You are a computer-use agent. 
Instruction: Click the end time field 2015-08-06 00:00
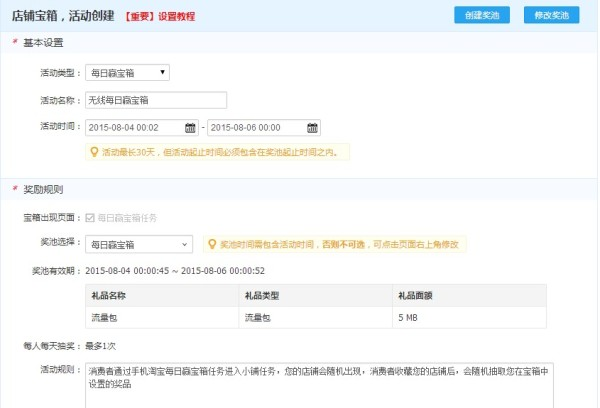[x=264, y=128]
